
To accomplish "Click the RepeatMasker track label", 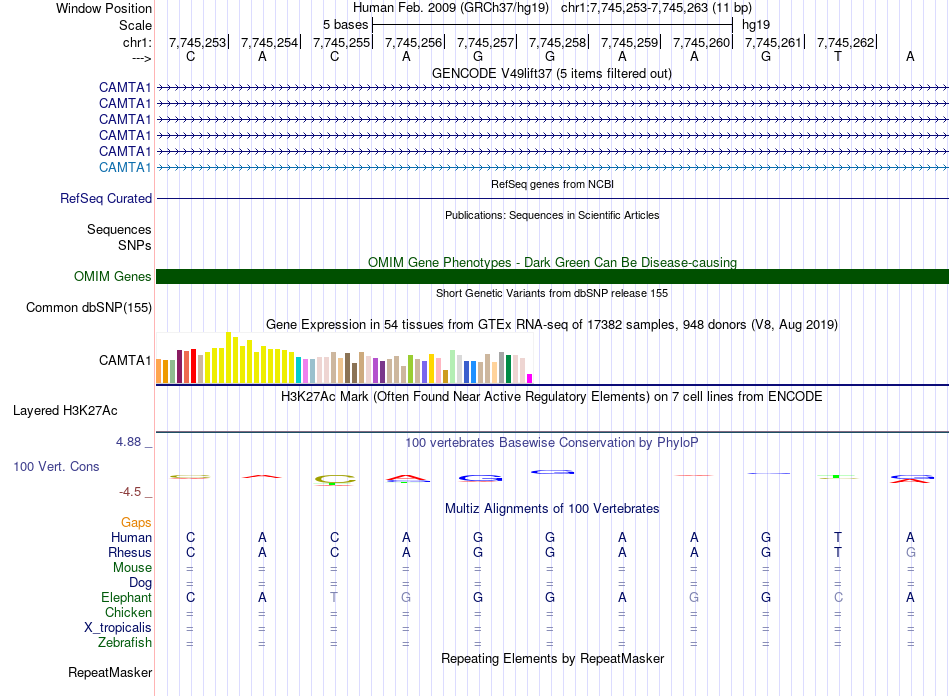I will [110, 672].
